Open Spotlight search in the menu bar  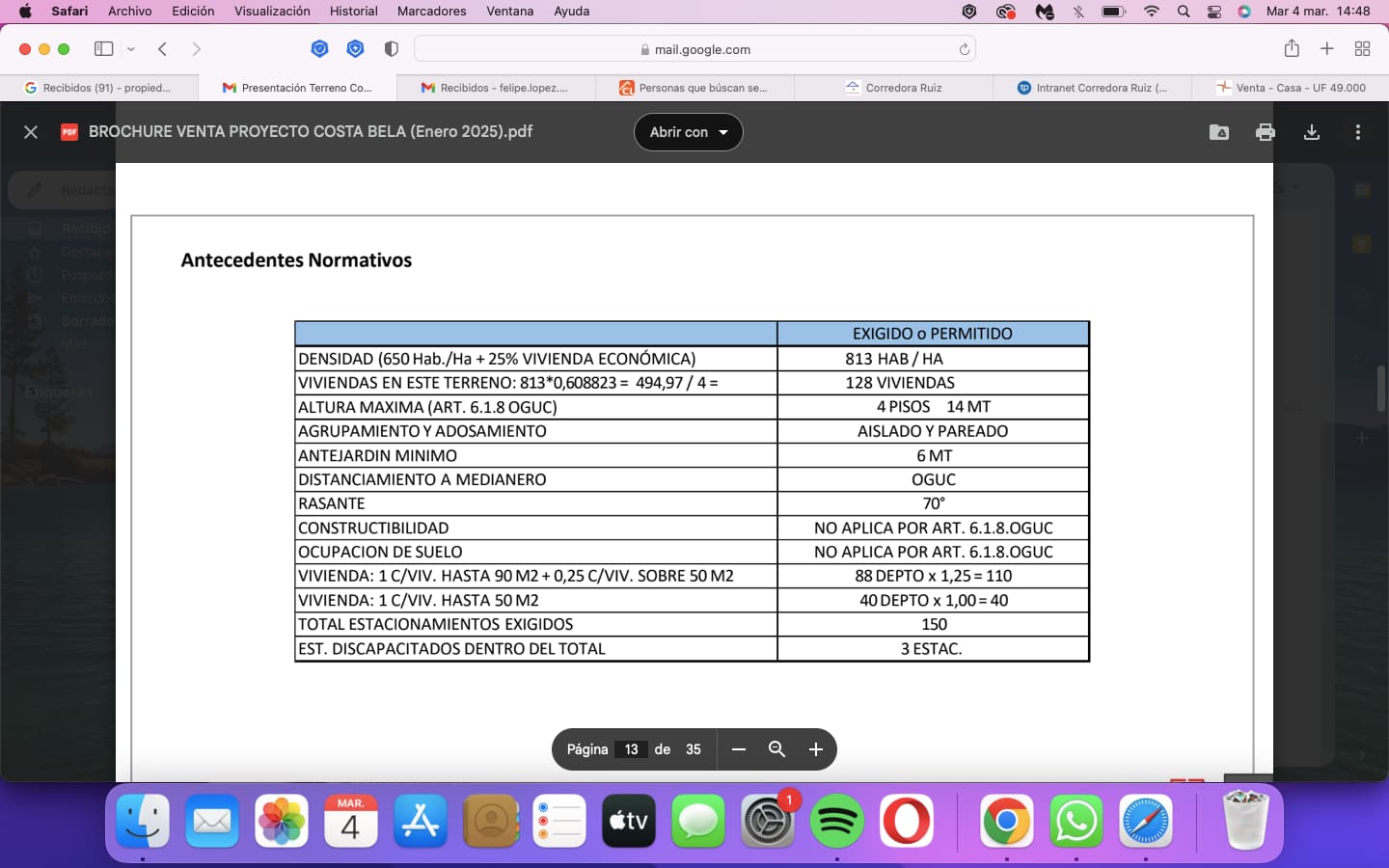1184,11
